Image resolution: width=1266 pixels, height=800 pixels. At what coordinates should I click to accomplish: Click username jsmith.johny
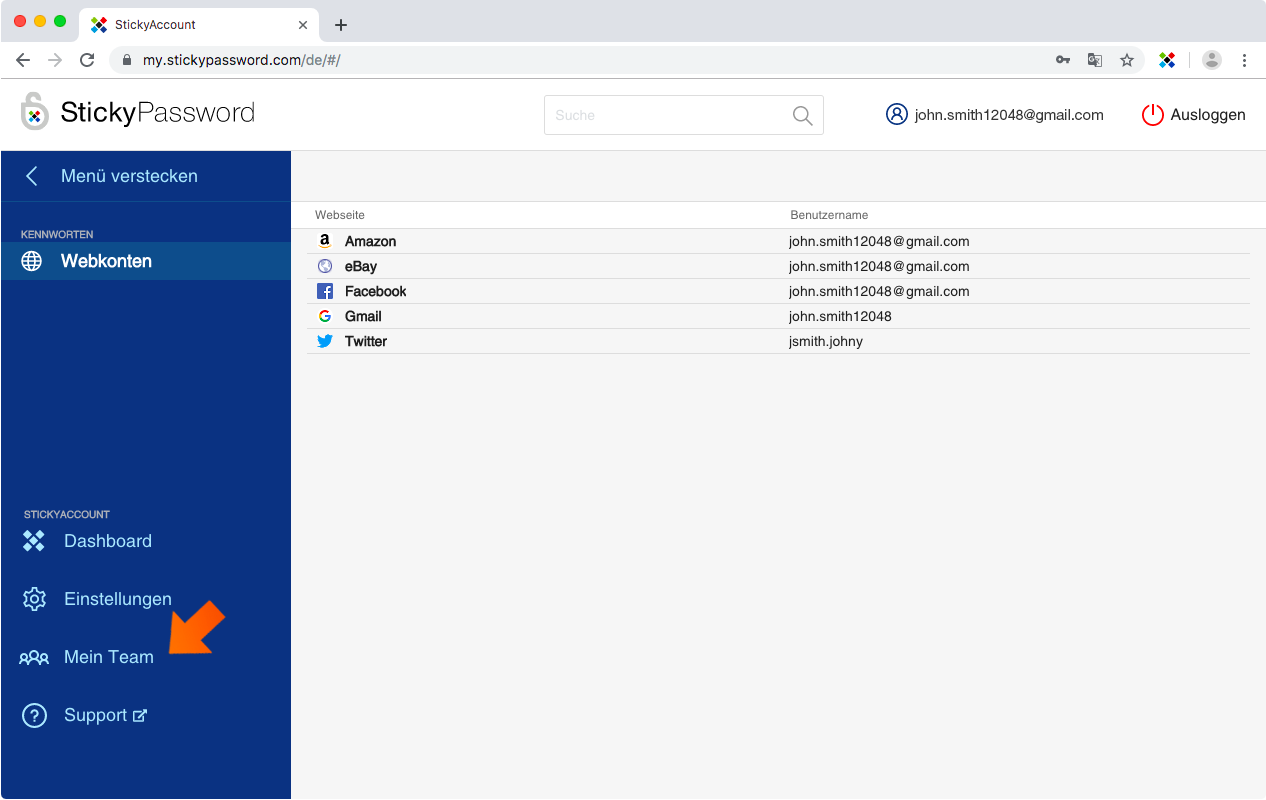point(826,341)
